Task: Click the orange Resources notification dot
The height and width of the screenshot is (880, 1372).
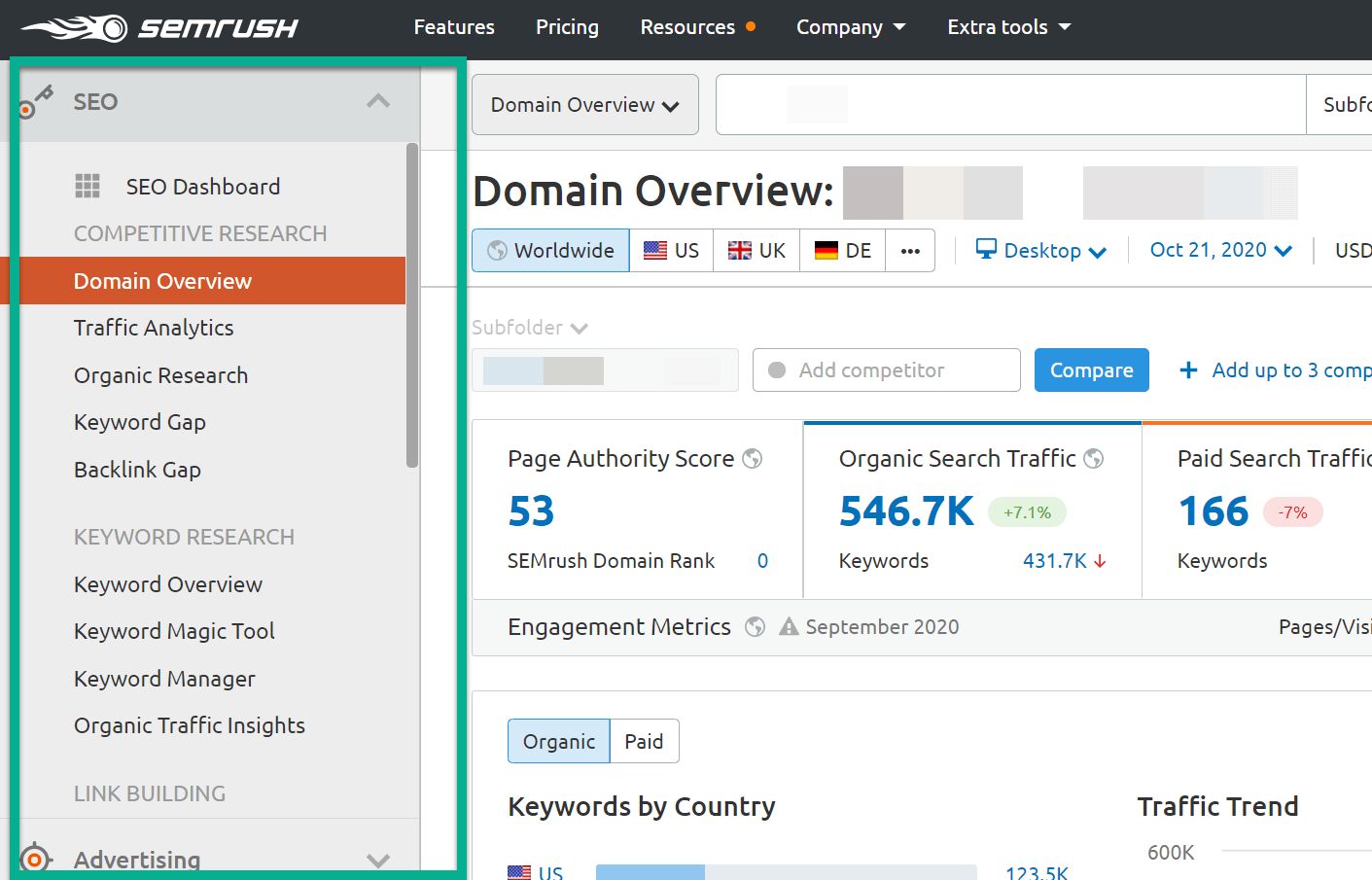Action: click(751, 26)
